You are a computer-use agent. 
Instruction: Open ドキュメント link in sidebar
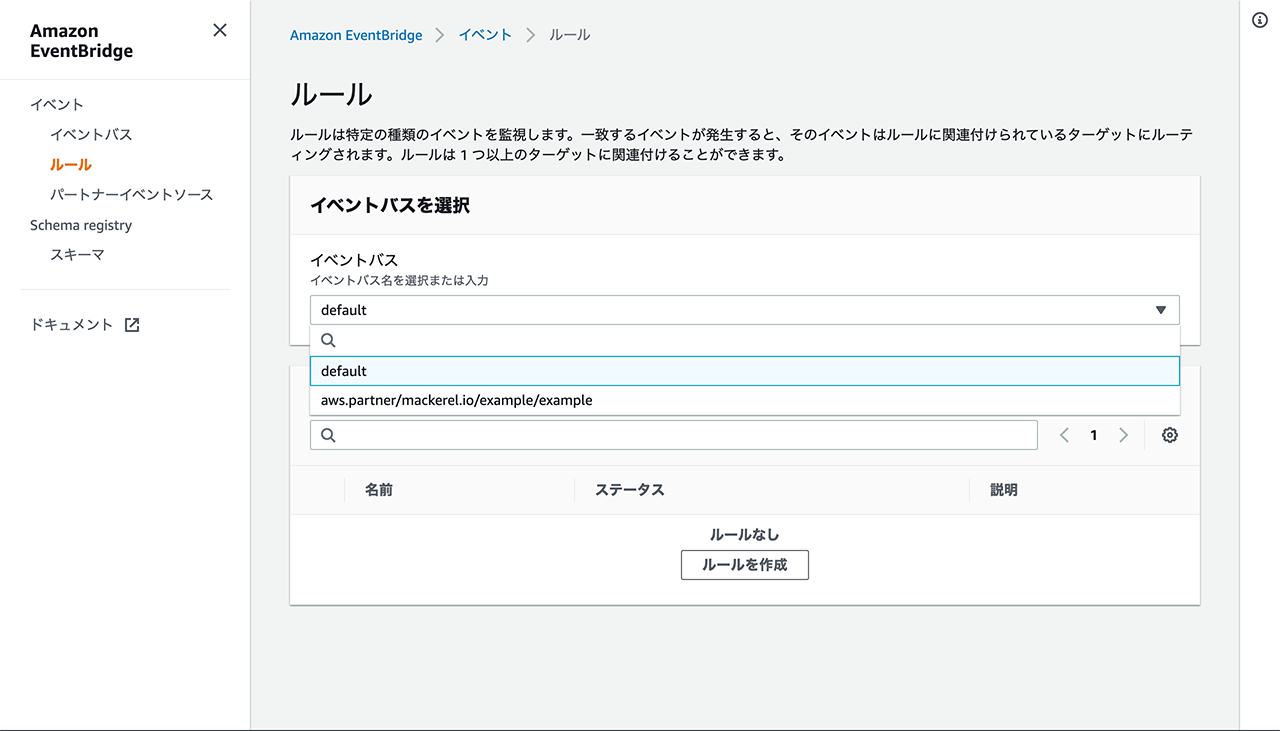(72, 325)
